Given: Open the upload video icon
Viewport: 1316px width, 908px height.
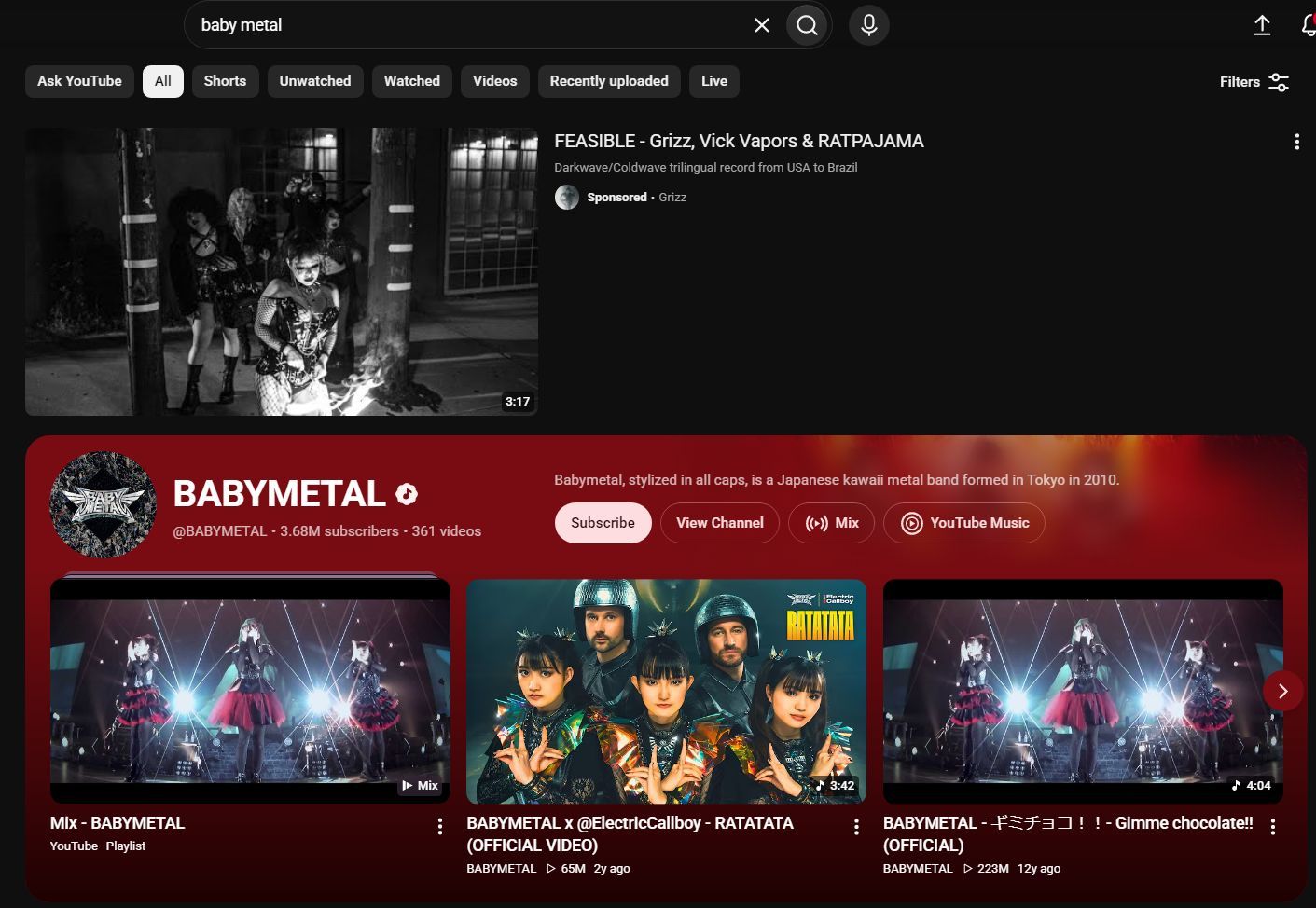Looking at the screenshot, I should [1262, 25].
